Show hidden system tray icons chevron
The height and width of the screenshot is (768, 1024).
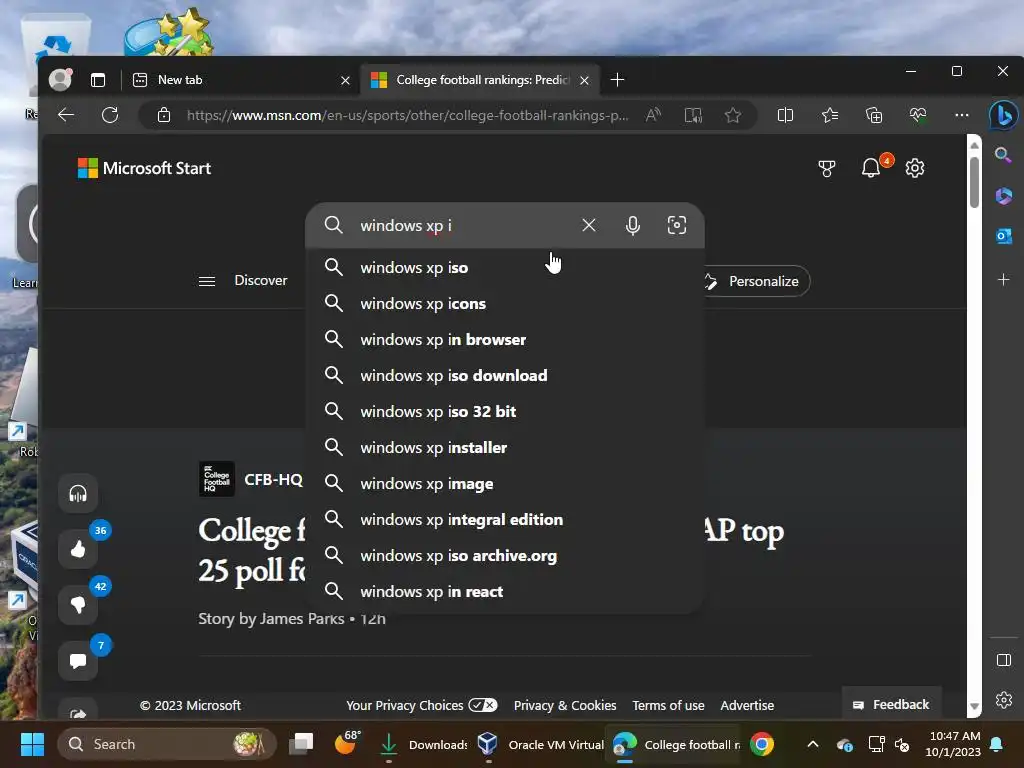(812, 744)
